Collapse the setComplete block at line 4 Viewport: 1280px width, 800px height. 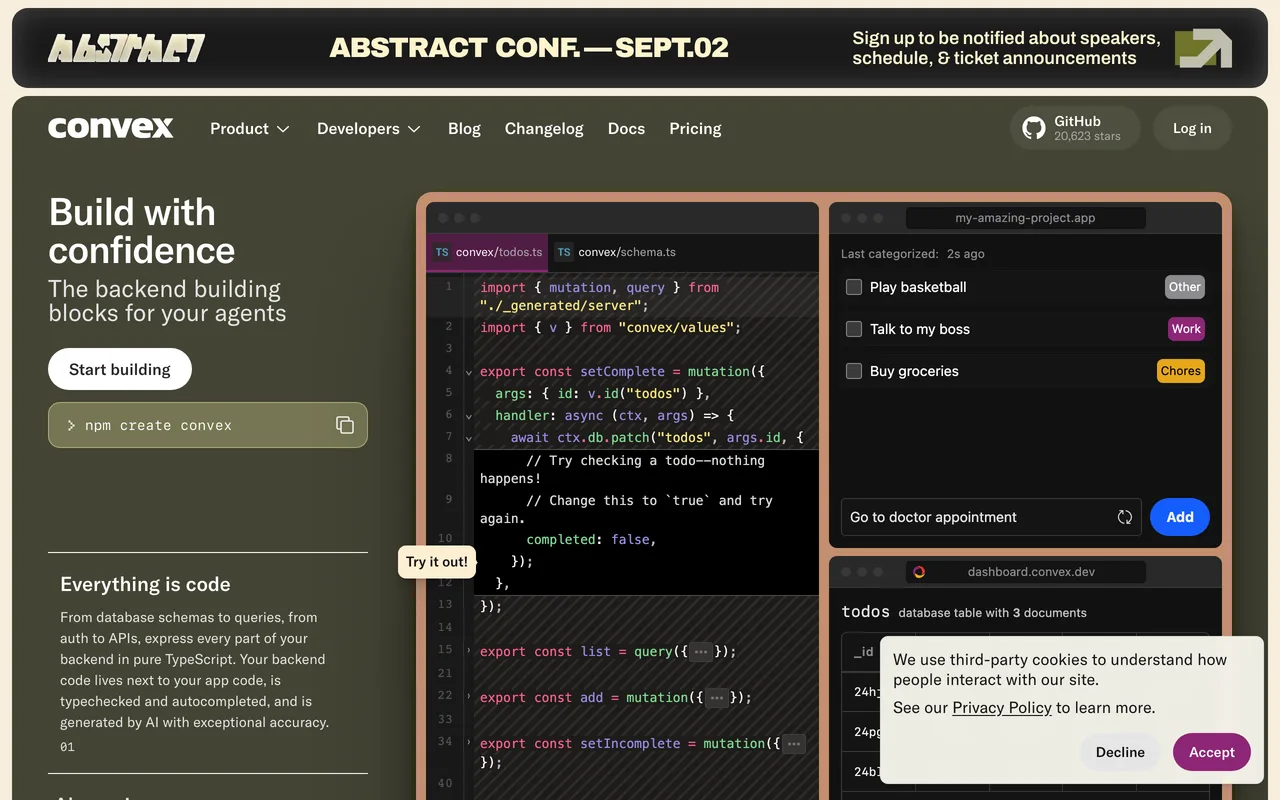pyautogui.click(x=469, y=372)
